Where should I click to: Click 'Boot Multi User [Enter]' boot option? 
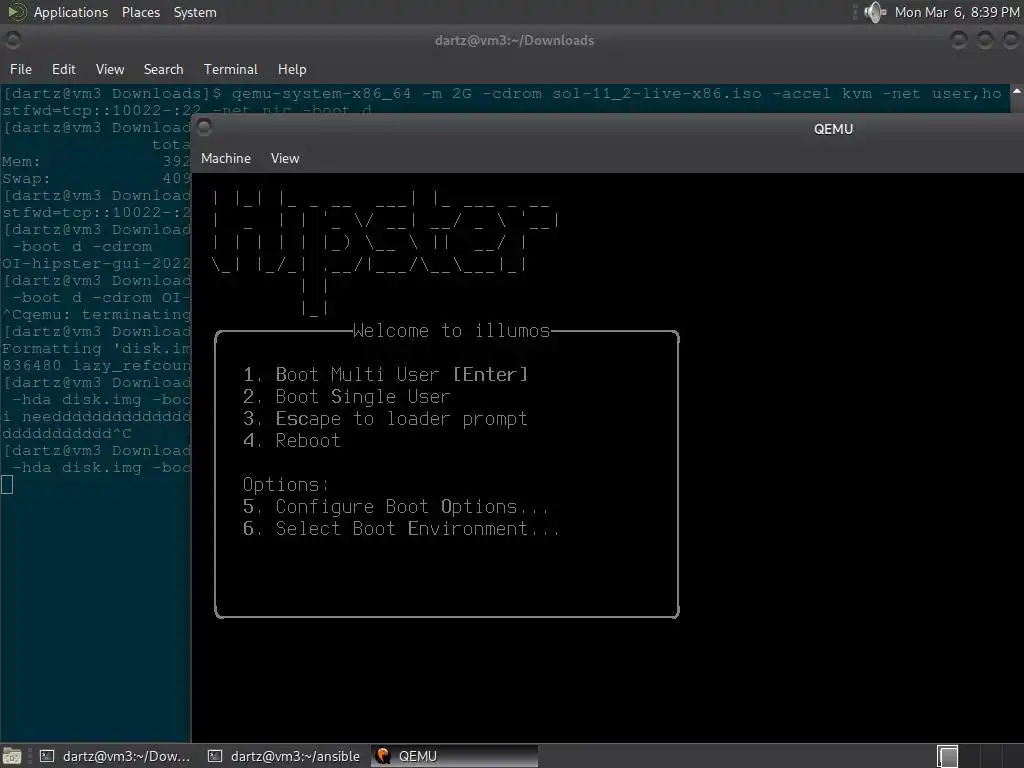(x=385, y=374)
